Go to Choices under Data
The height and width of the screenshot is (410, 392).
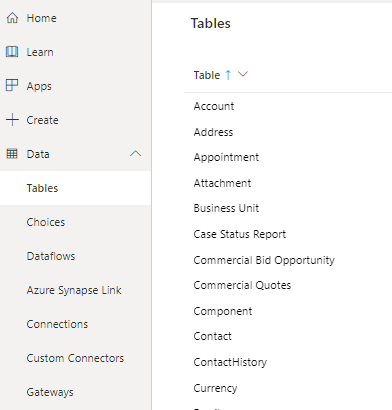coord(46,222)
